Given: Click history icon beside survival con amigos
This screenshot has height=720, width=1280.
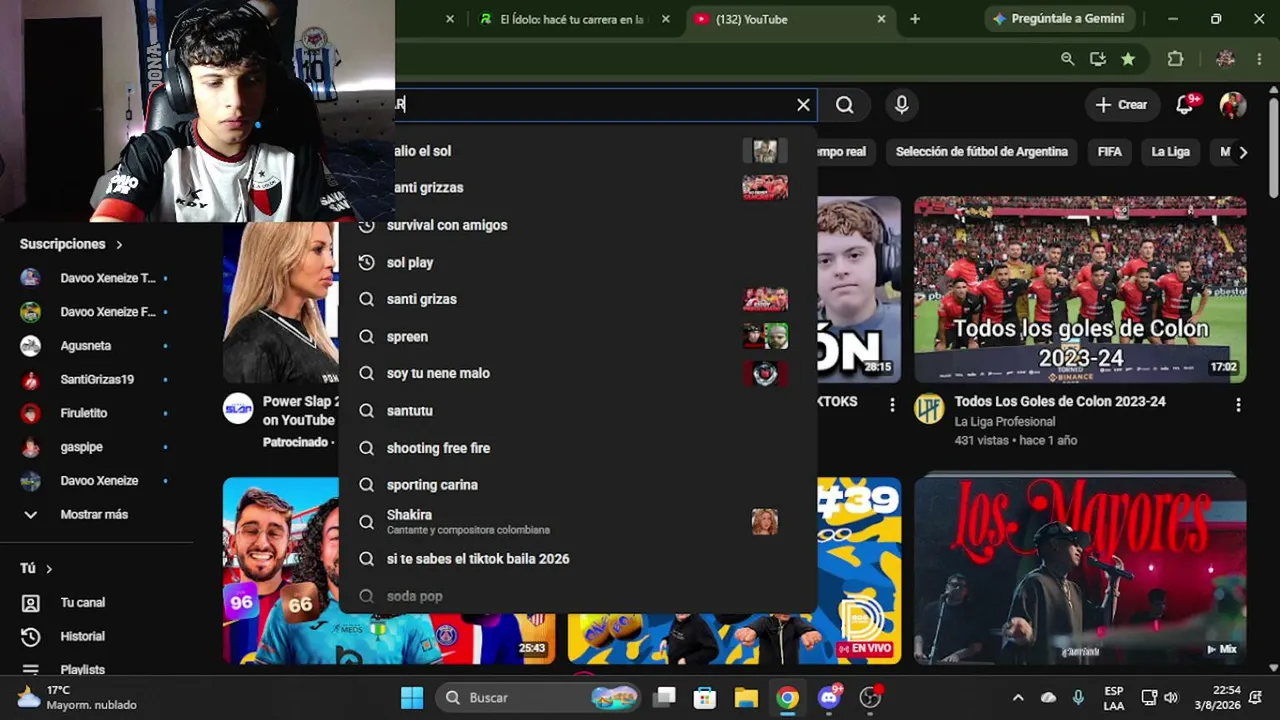Looking at the screenshot, I should tap(367, 225).
